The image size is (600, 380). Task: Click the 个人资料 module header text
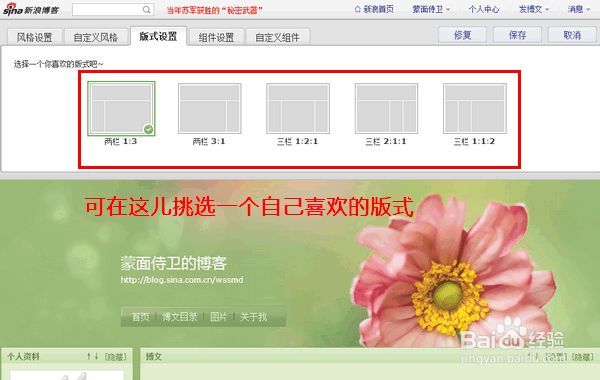(23, 357)
